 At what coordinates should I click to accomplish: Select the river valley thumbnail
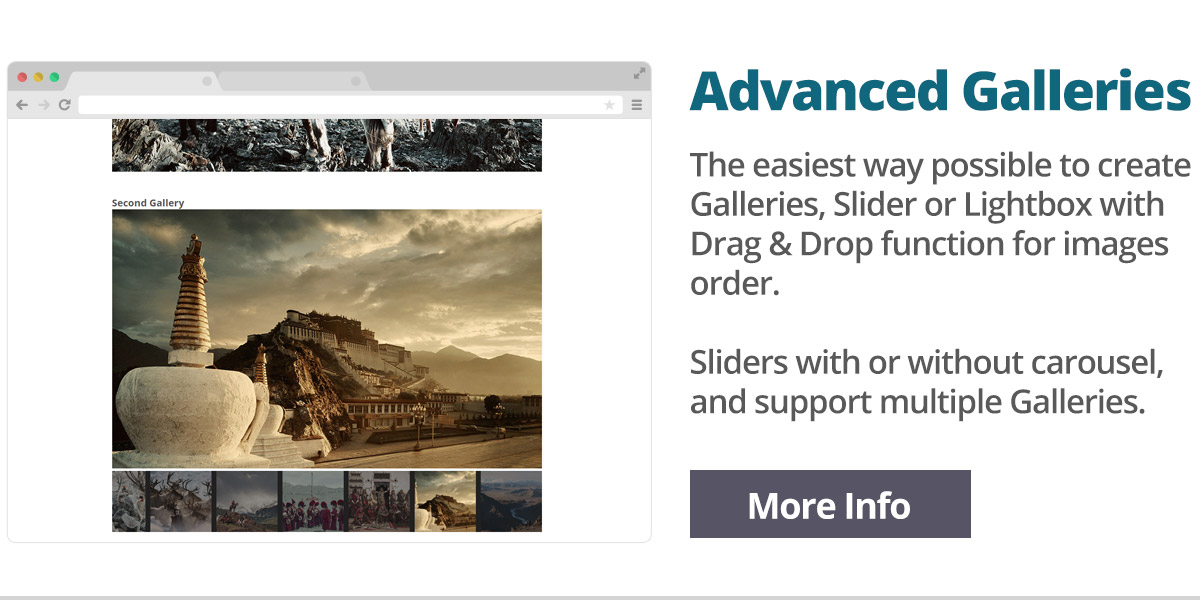510,501
